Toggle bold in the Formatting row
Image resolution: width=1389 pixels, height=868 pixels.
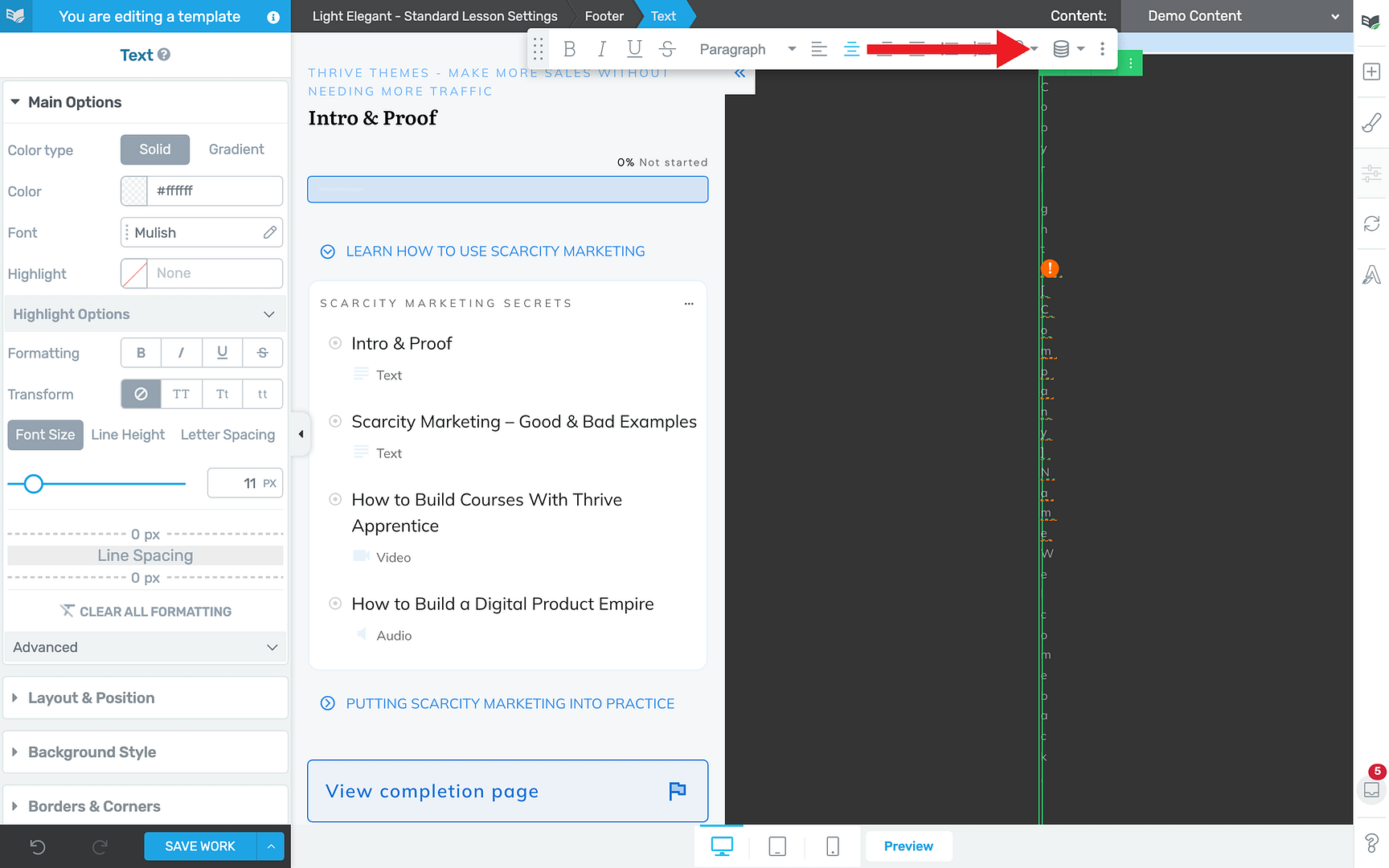click(141, 352)
